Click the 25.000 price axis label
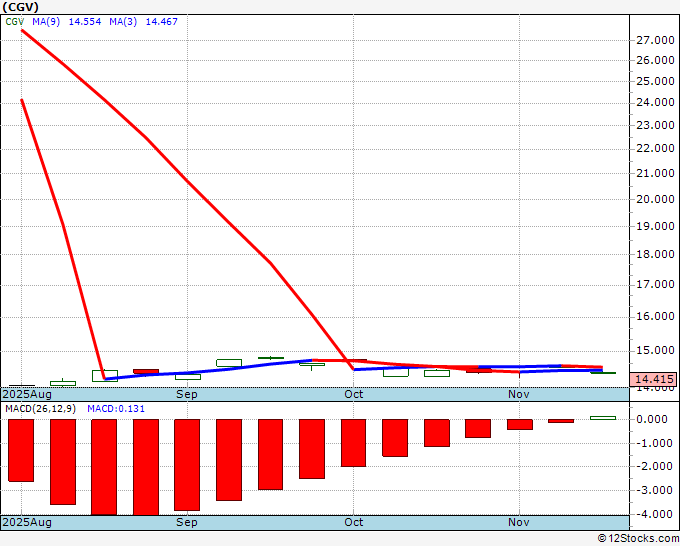Screen dimensions: 680x546 (x=655, y=81)
